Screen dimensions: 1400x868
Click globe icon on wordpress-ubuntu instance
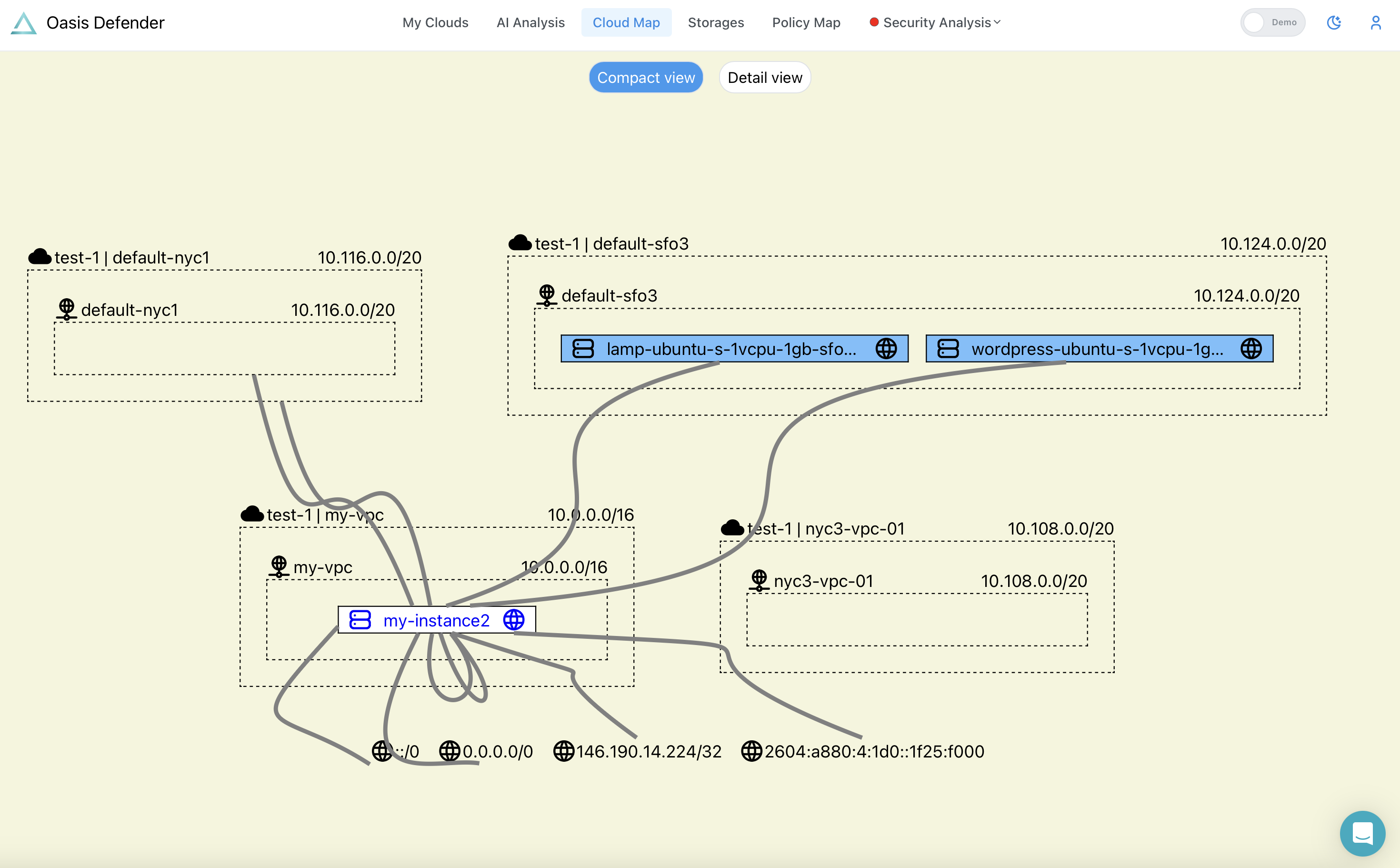coord(1251,348)
